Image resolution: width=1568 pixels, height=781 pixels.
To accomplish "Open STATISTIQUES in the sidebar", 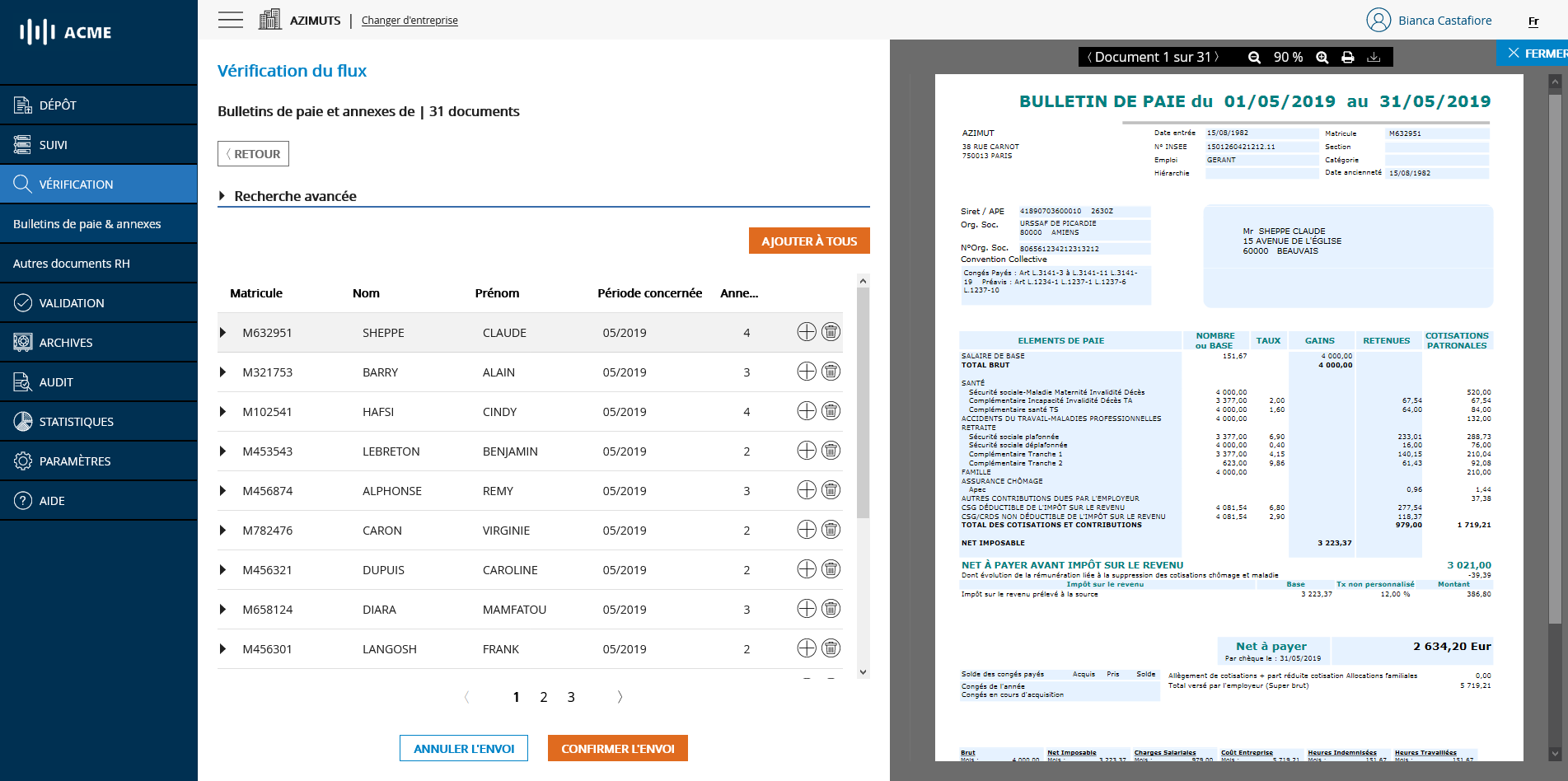I will [x=76, y=422].
